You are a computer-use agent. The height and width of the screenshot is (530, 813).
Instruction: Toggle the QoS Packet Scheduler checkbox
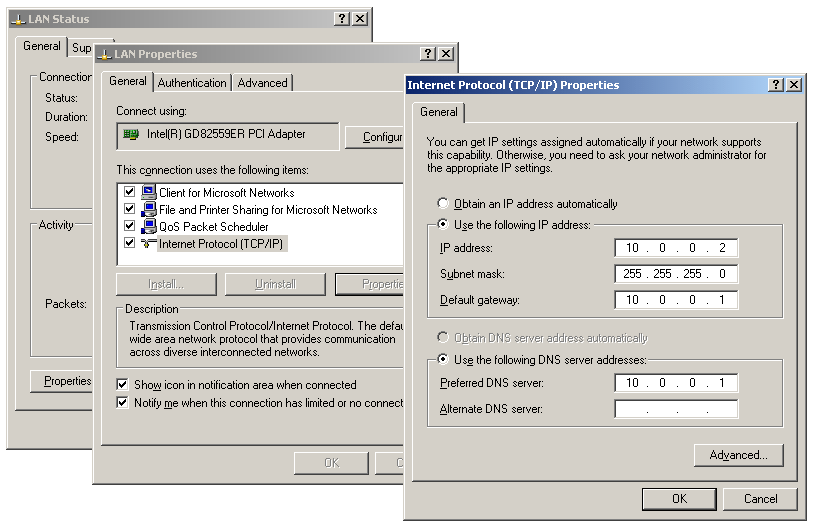[x=130, y=226]
